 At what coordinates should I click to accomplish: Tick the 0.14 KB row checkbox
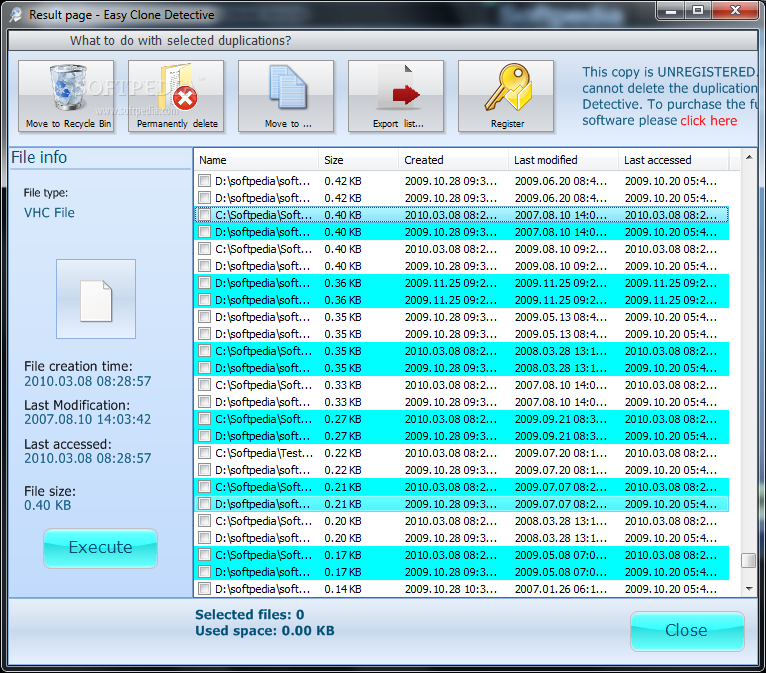[x=204, y=589]
